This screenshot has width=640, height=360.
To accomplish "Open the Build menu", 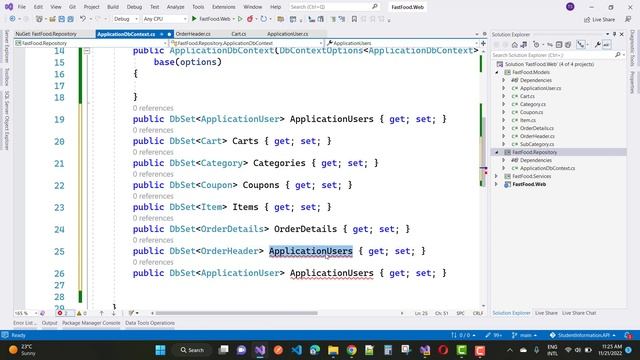I will coord(113,7).
